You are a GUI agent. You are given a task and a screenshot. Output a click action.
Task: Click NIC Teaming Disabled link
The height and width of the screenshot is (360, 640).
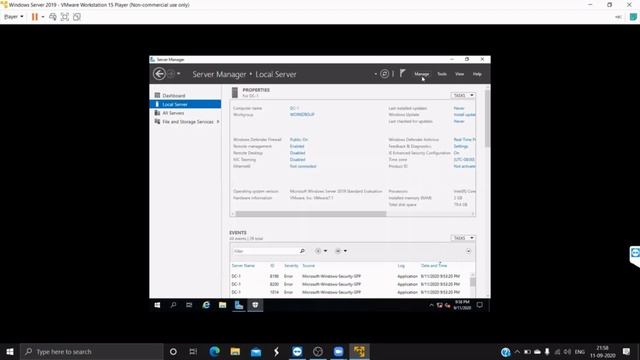[298, 160]
